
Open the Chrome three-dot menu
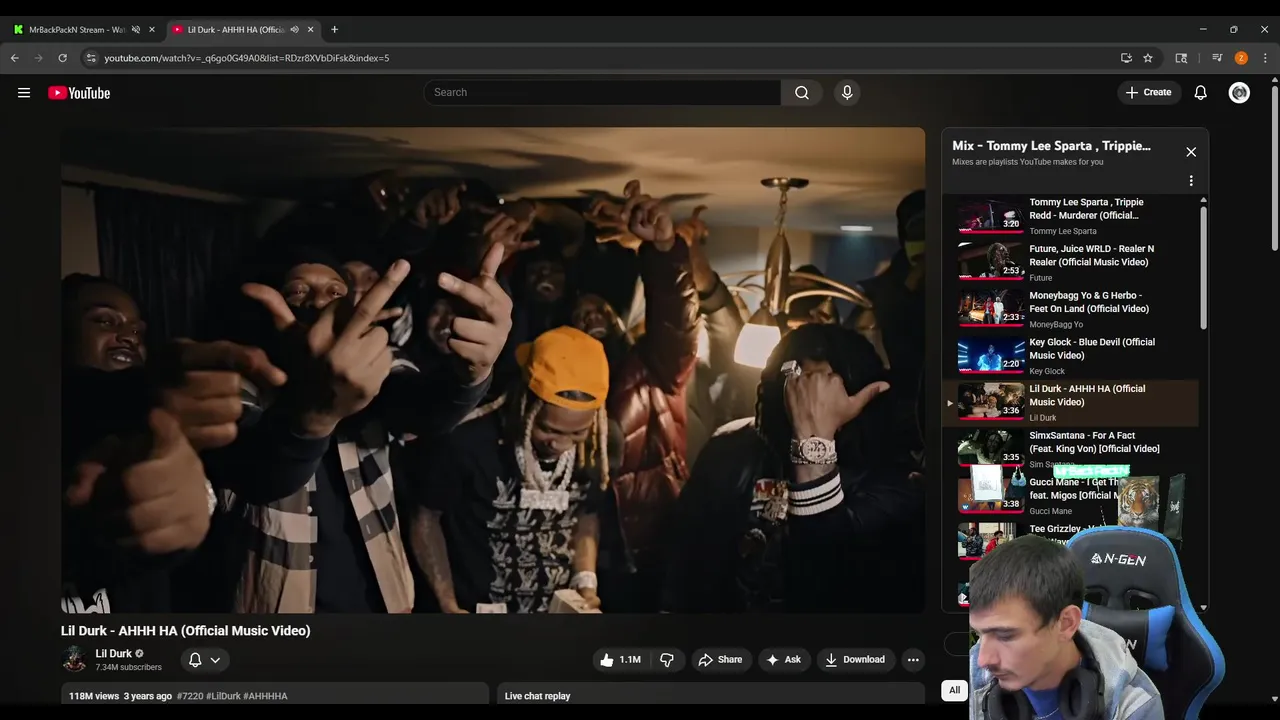1265,58
